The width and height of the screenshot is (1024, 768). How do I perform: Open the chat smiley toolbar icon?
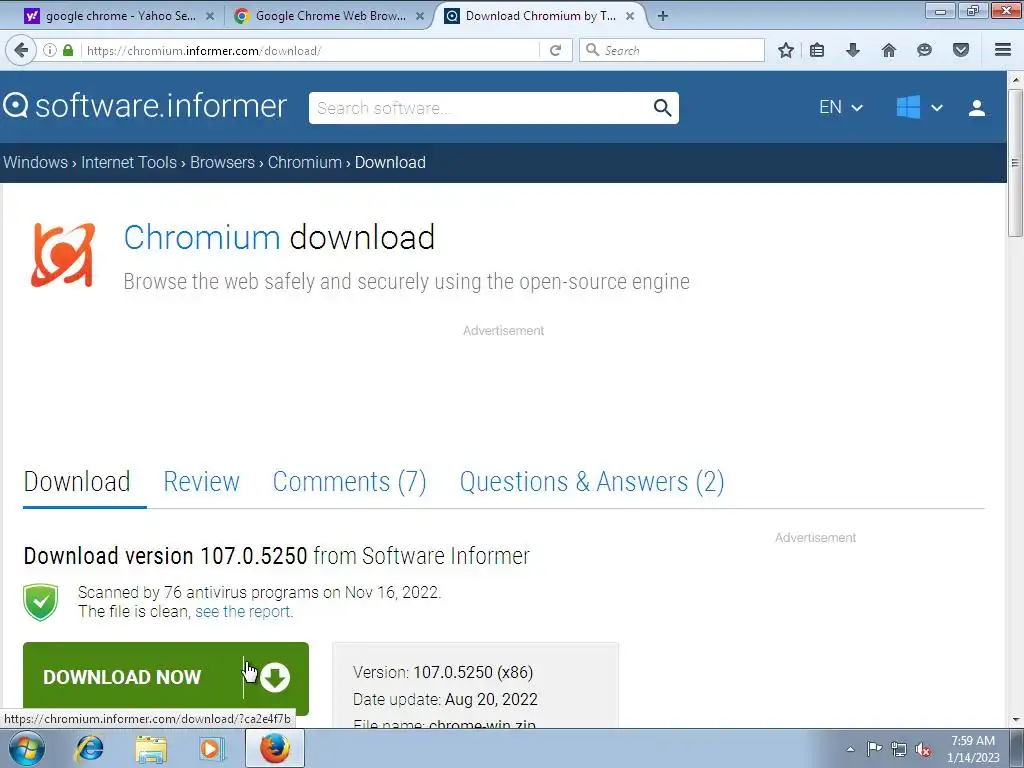[x=924, y=50]
